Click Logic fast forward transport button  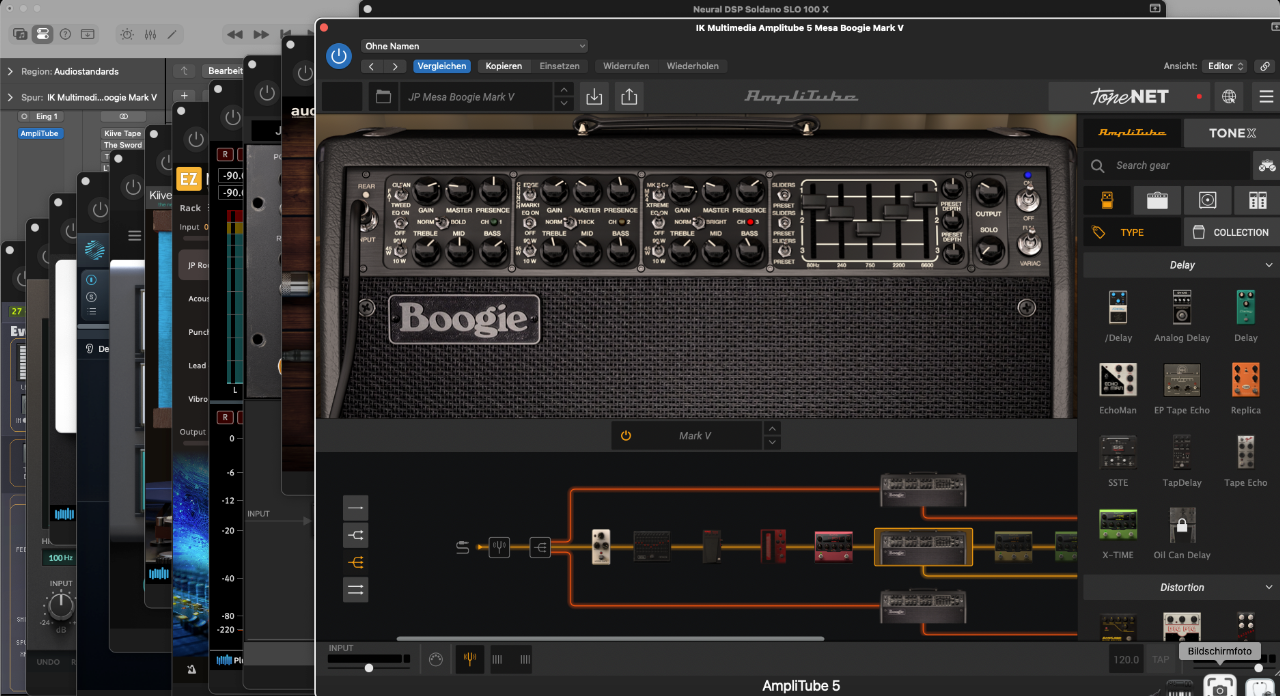[260, 34]
